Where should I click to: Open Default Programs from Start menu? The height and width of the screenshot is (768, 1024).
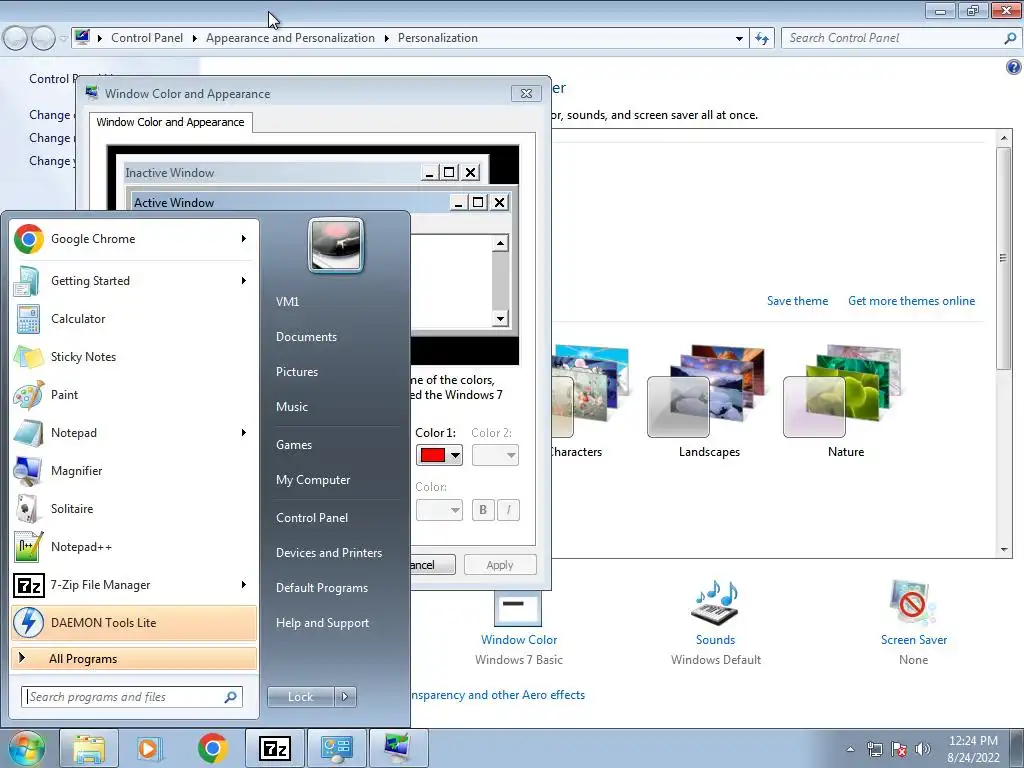pos(322,588)
